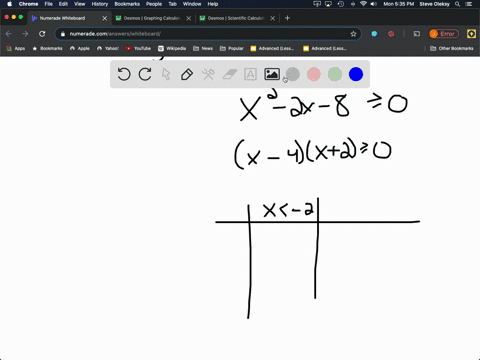Select the pointer selection tool
The image size is (480, 360).
click(x=166, y=74)
